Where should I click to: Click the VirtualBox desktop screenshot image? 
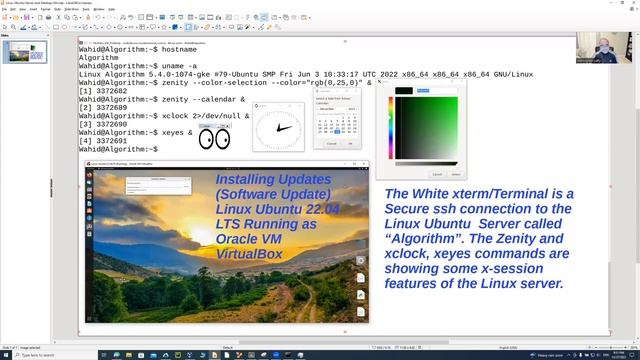tap(227, 242)
